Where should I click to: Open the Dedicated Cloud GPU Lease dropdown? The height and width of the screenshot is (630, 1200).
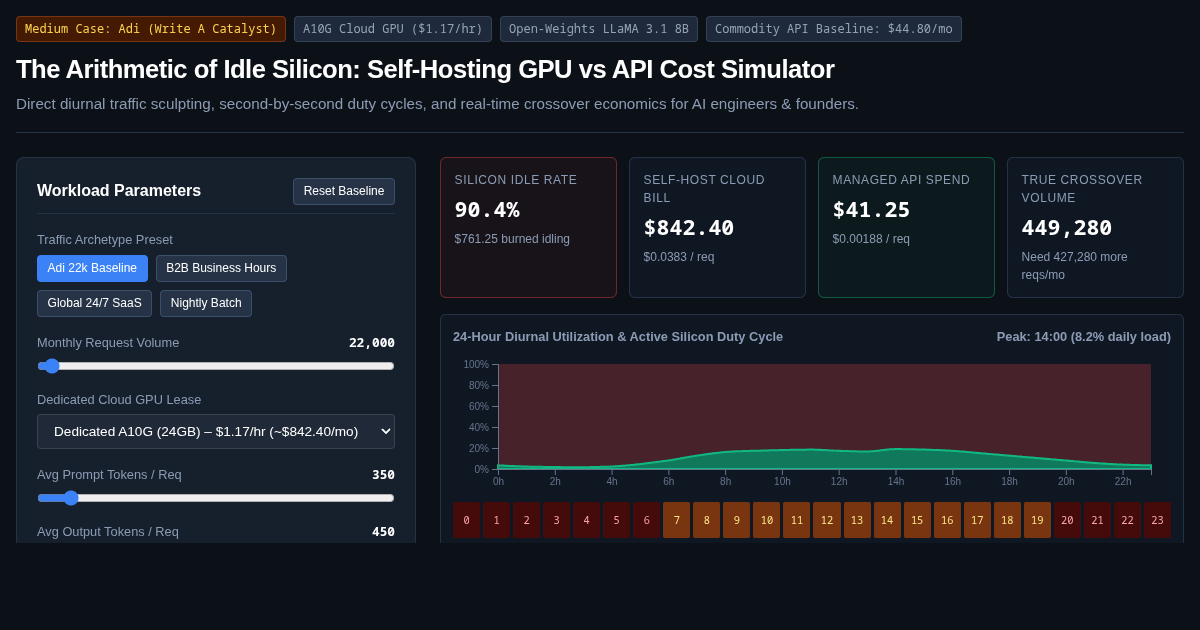(216, 431)
